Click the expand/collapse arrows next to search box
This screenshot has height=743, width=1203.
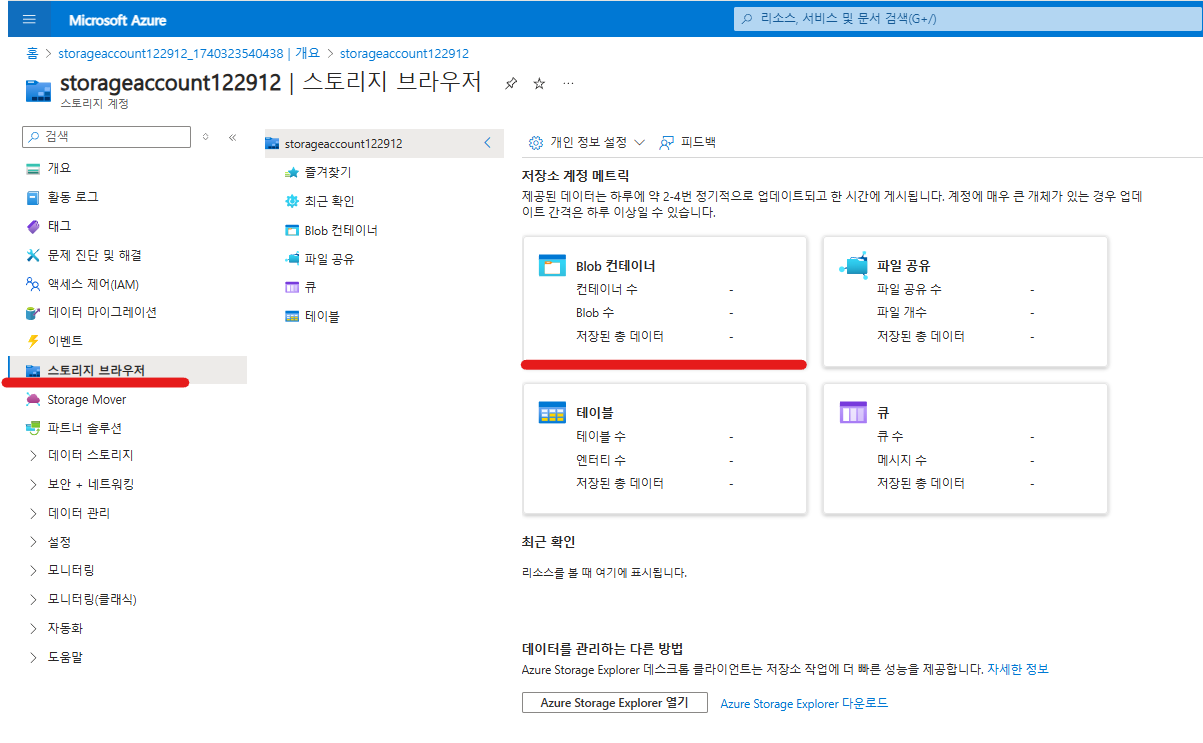[206, 137]
